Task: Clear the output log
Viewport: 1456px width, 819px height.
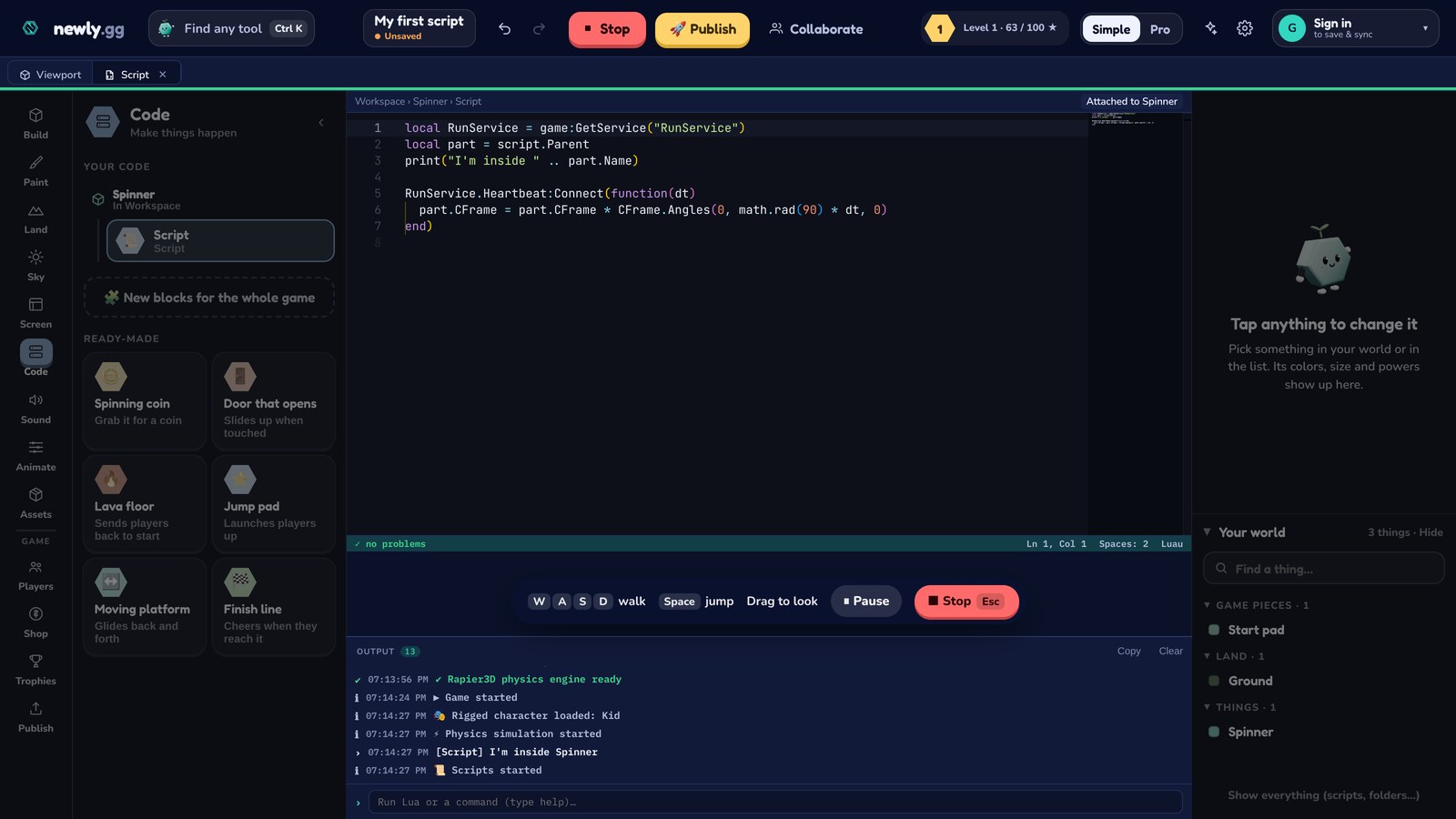Action: pos(1170,652)
